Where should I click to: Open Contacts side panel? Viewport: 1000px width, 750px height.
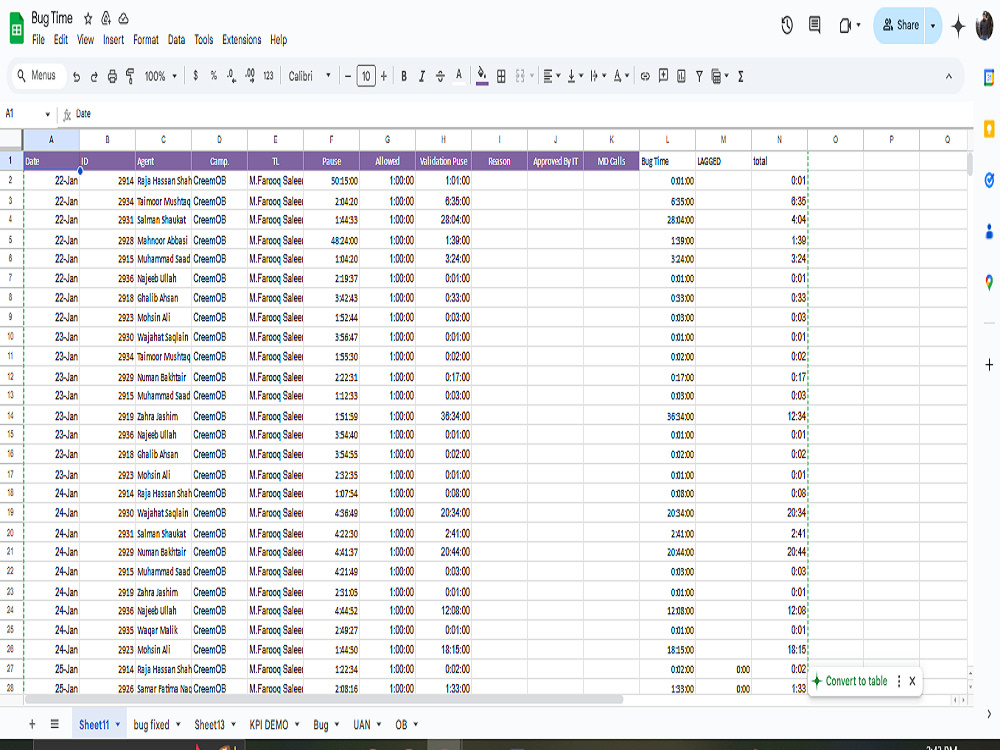point(989,232)
